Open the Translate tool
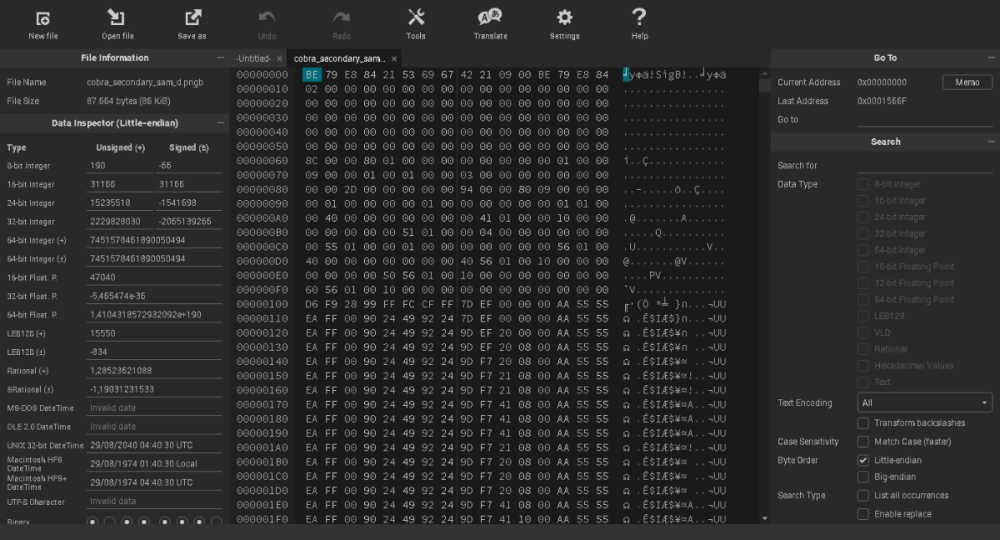The height and width of the screenshot is (540, 1000). 490,17
